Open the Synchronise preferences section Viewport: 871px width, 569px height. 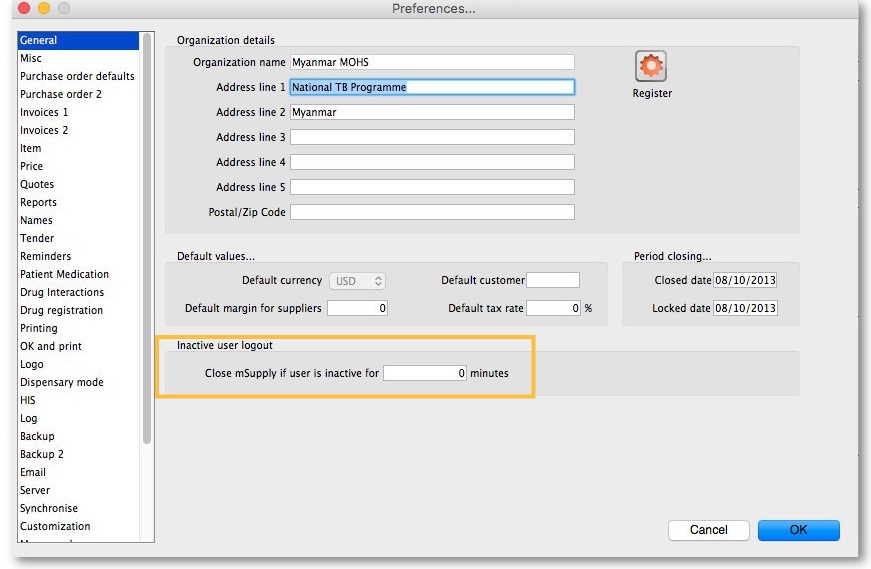tap(49, 508)
